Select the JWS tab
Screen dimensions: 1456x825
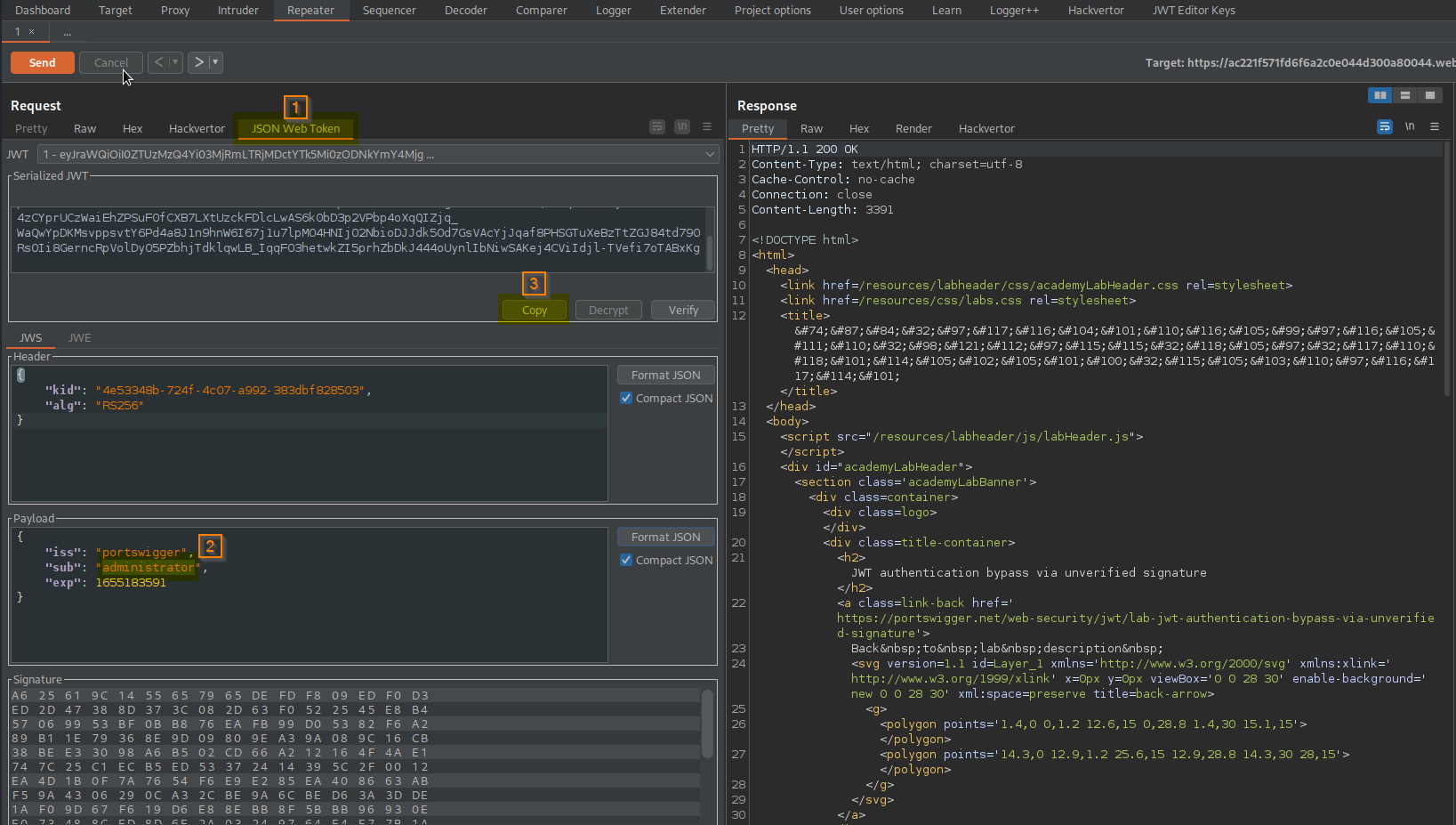pyautogui.click(x=31, y=338)
